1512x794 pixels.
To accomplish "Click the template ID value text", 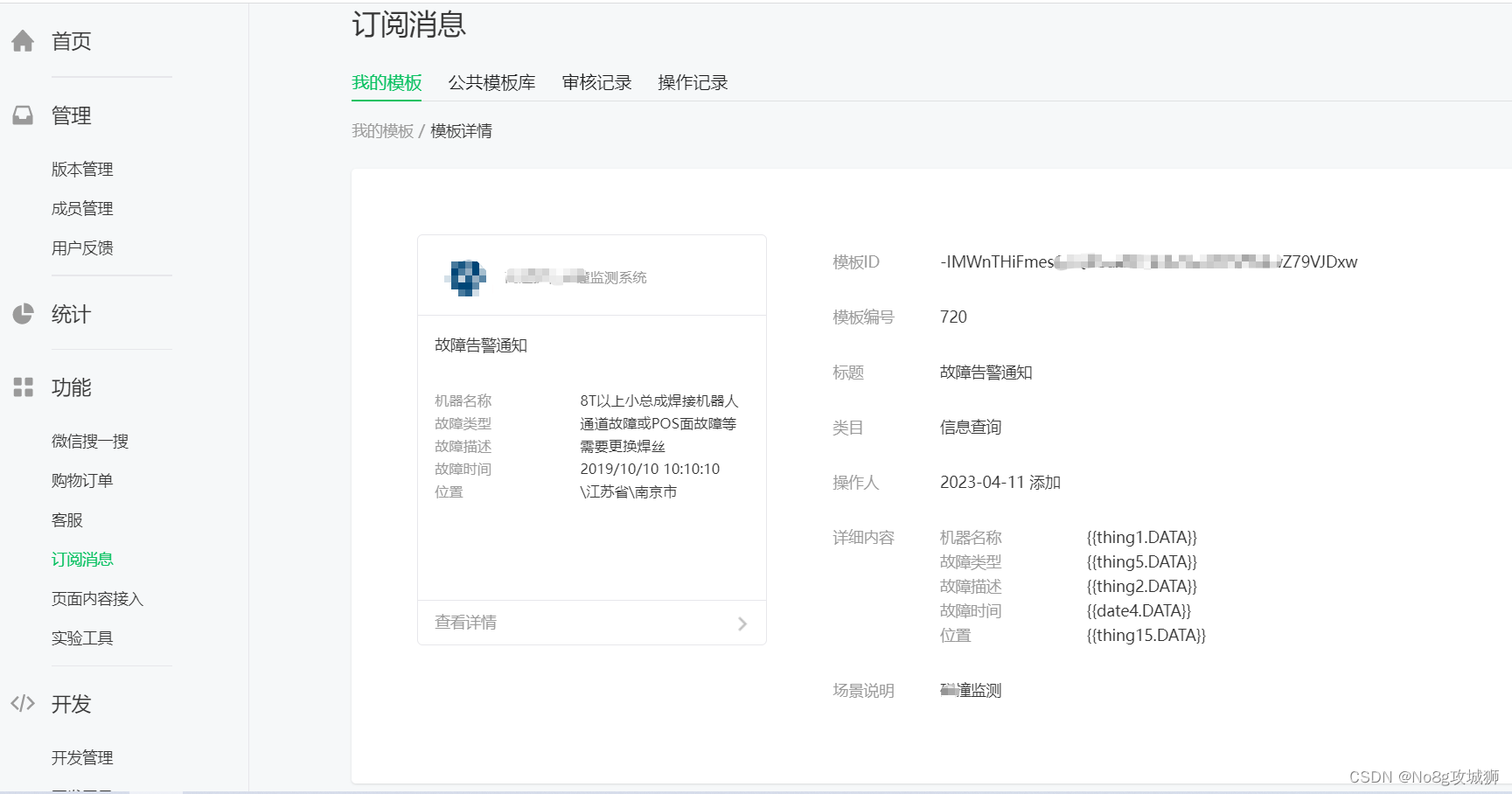I will (1148, 261).
